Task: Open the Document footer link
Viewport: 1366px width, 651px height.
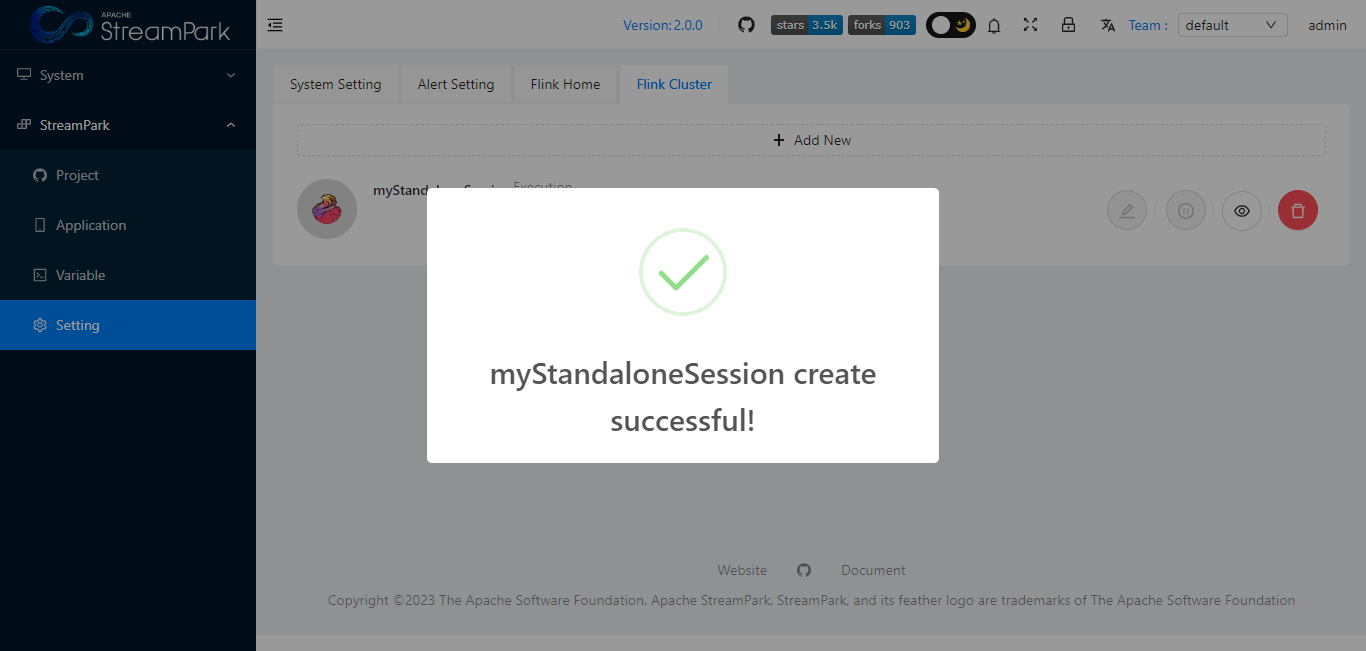Action: (x=873, y=570)
